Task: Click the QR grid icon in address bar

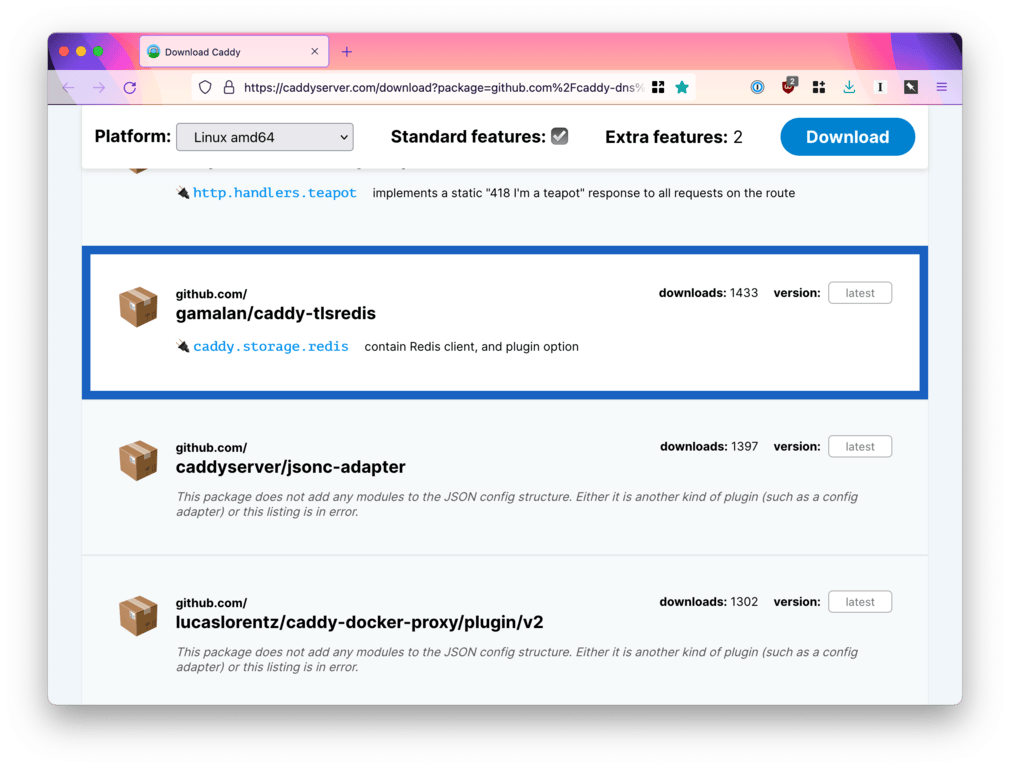Action: tap(658, 88)
